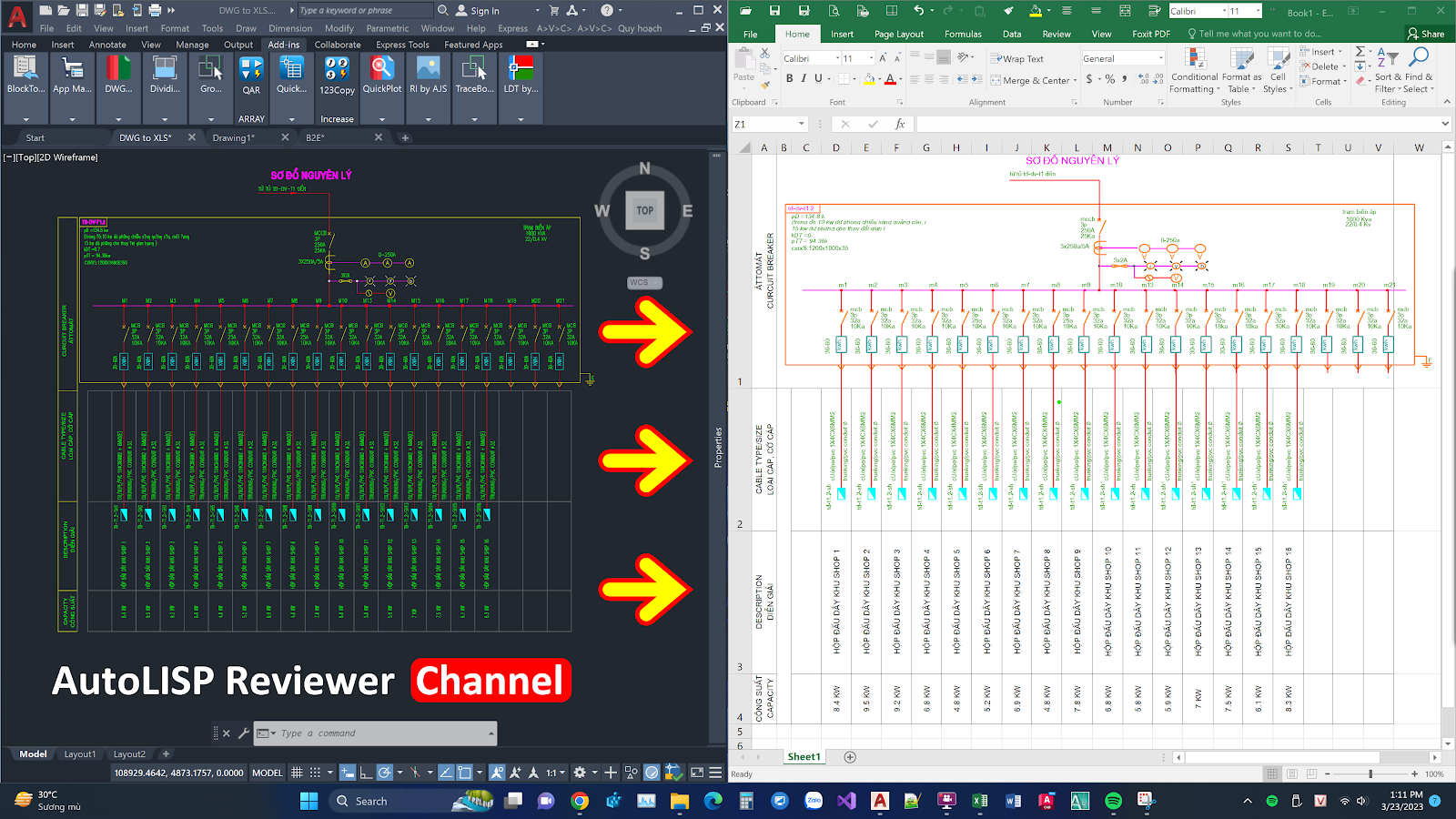This screenshot has height=819, width=1456.
Task: Switch to the Annotate ribbon tab in AutoCAD
Action: pyautogui.click(x=107, y=45)
